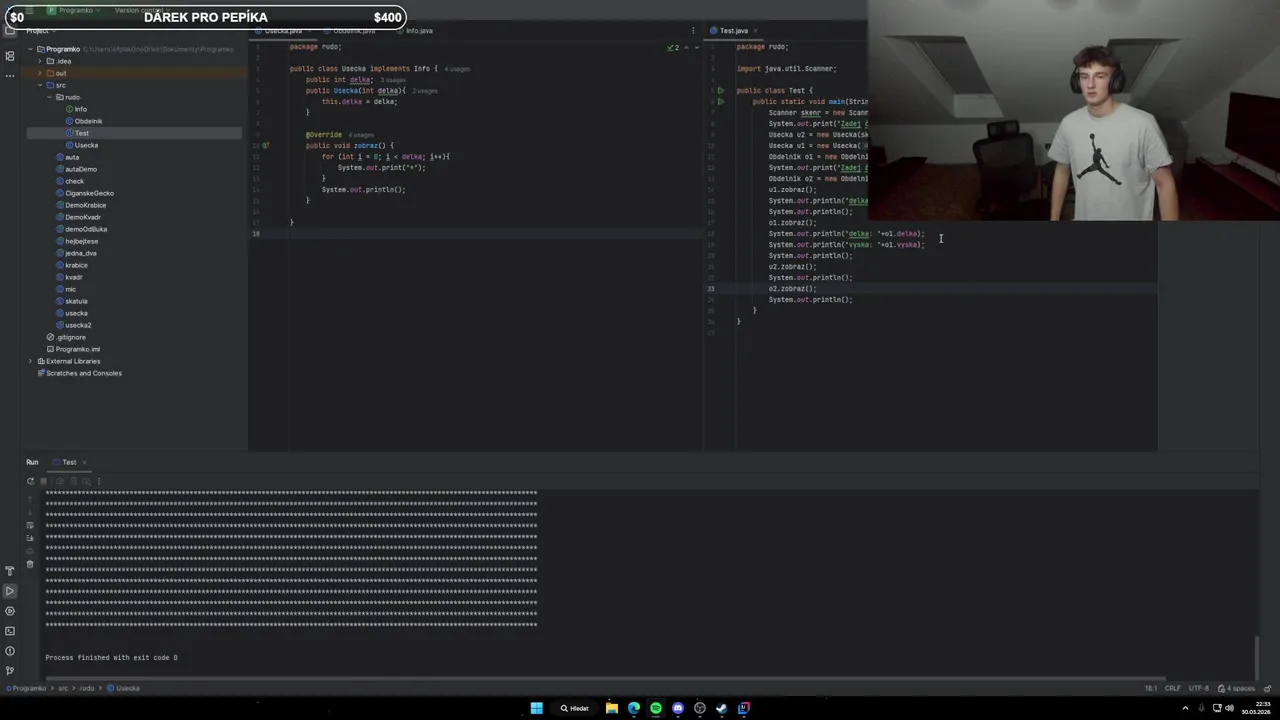Click console vertical scrollbar thumb
Viewport: 1280px width, 720px height.
pos(1257,656)
